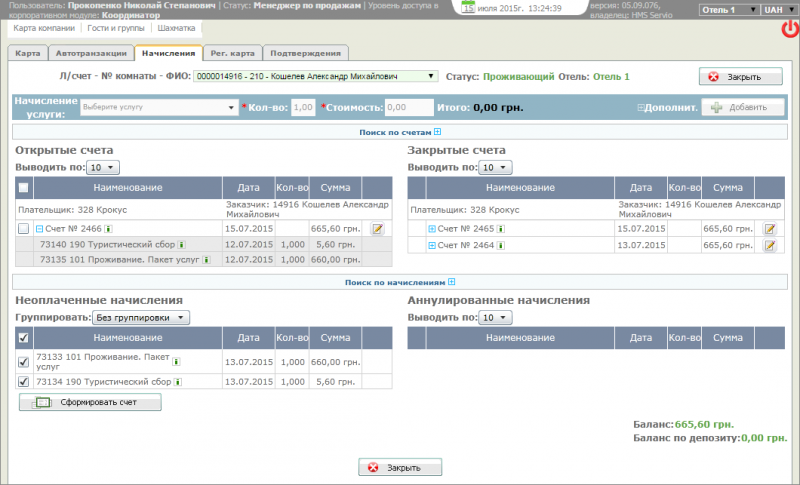
Task: Switch to the Автотранзакции tab
Action: (x=90, y=53)
